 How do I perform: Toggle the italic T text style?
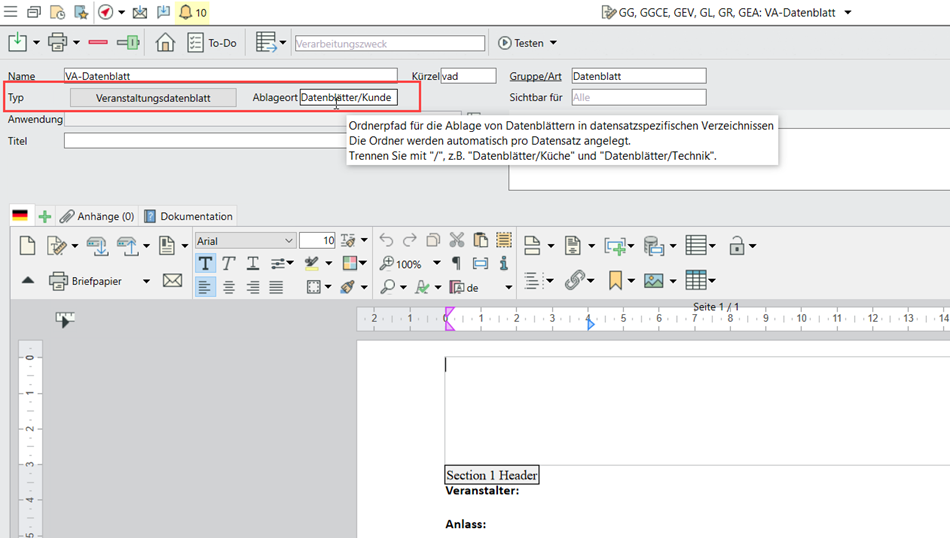pyautogui.click(x=229, y=263)
